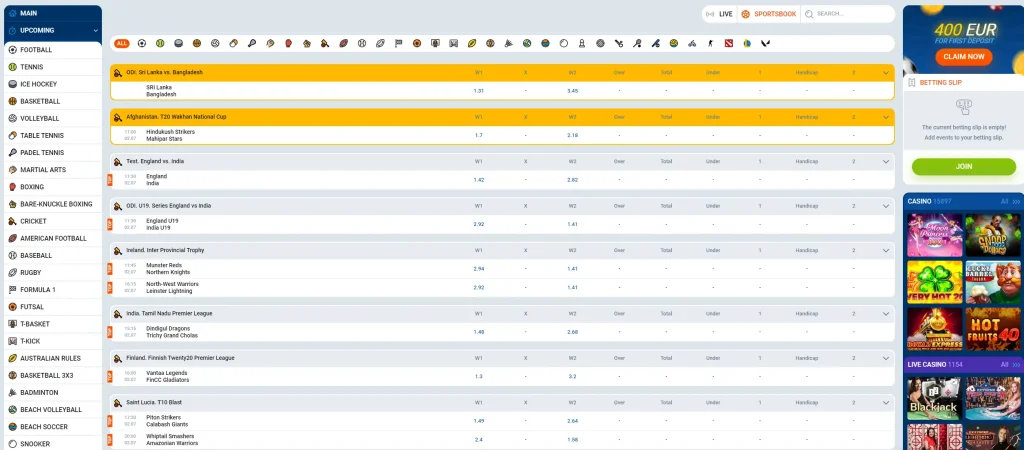Select the ALL sports filter pill
1024x450 pixels.
point(121,43)
